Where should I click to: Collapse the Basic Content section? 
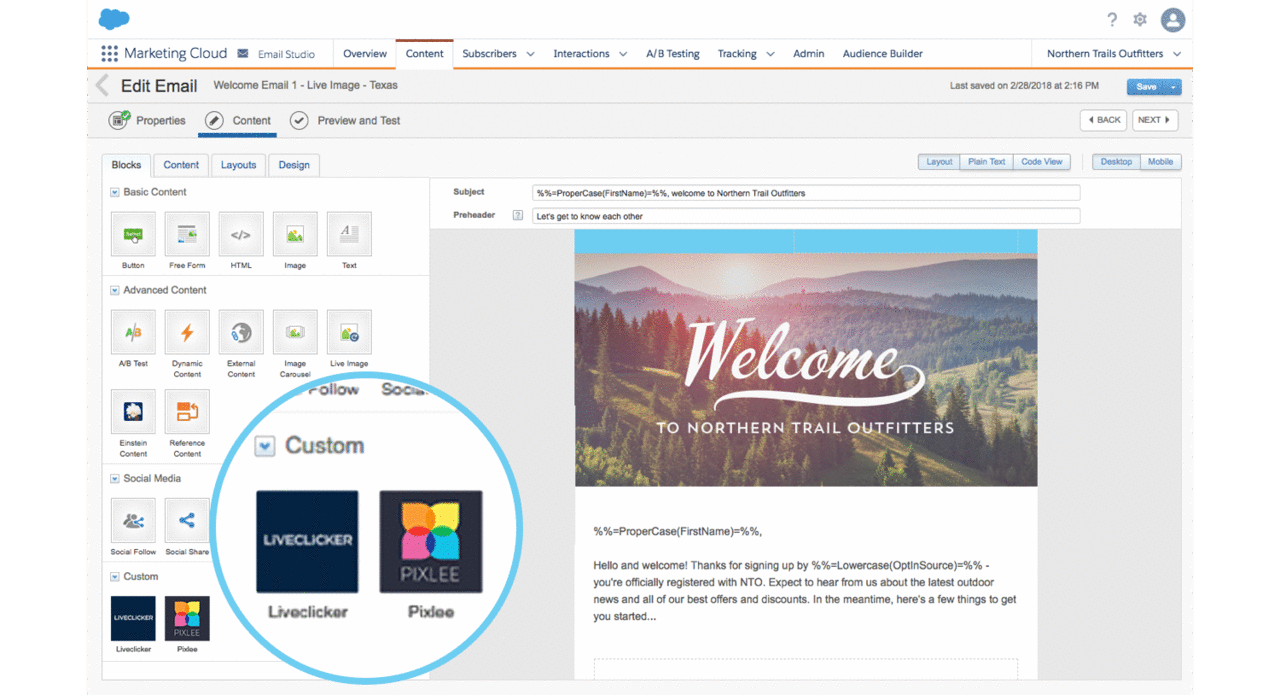click(x=115, y=192)
